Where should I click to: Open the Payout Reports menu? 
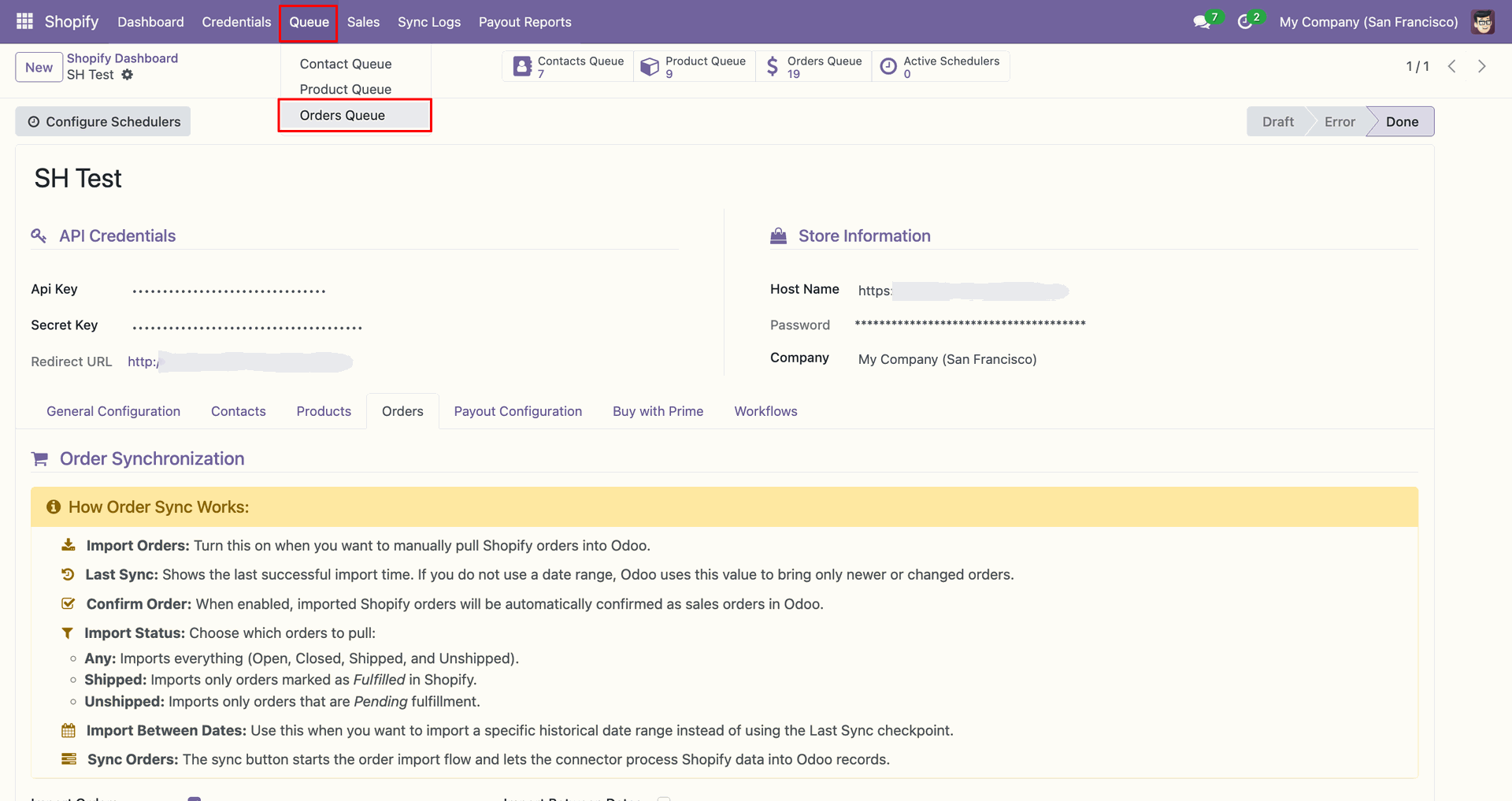tap(525, 22)
